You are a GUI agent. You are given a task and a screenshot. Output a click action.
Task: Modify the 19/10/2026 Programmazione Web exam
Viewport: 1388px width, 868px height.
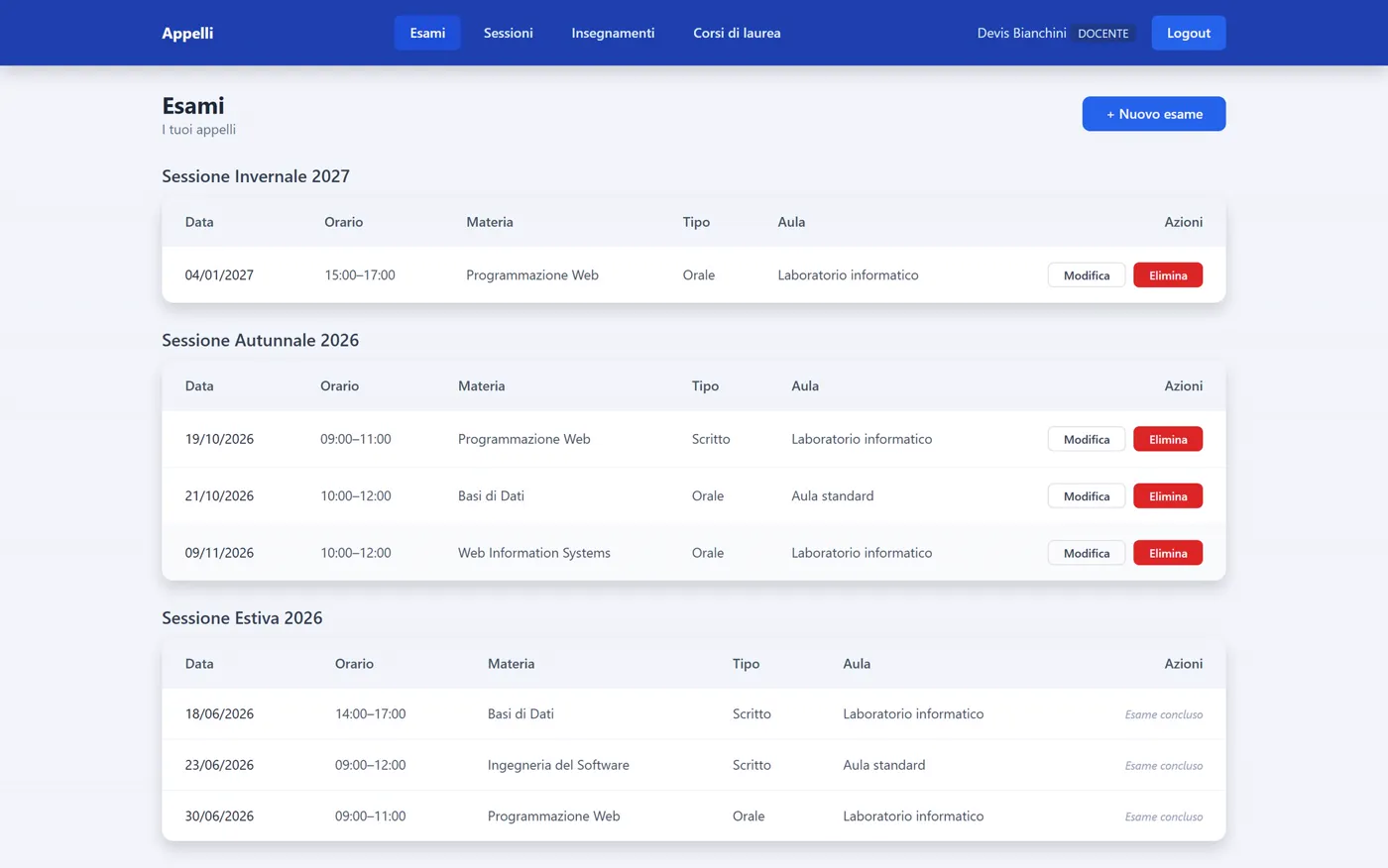(1087, 439)
